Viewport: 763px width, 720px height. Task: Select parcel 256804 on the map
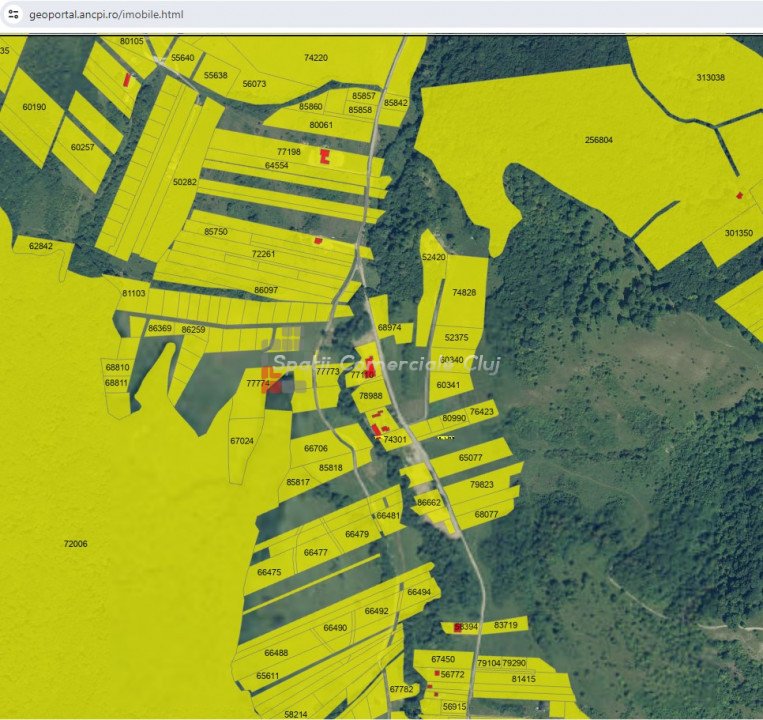point(598,140)
